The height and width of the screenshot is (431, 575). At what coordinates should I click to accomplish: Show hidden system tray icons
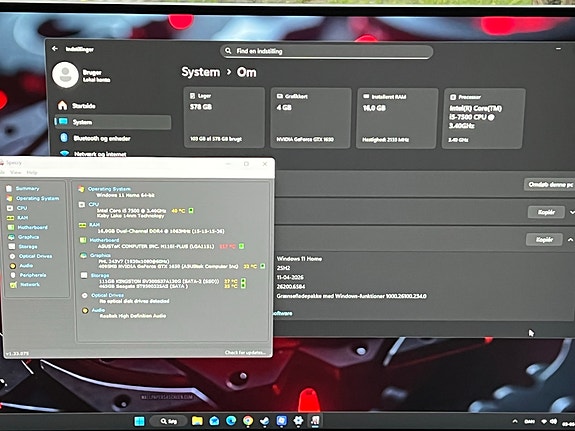point(514,421)
